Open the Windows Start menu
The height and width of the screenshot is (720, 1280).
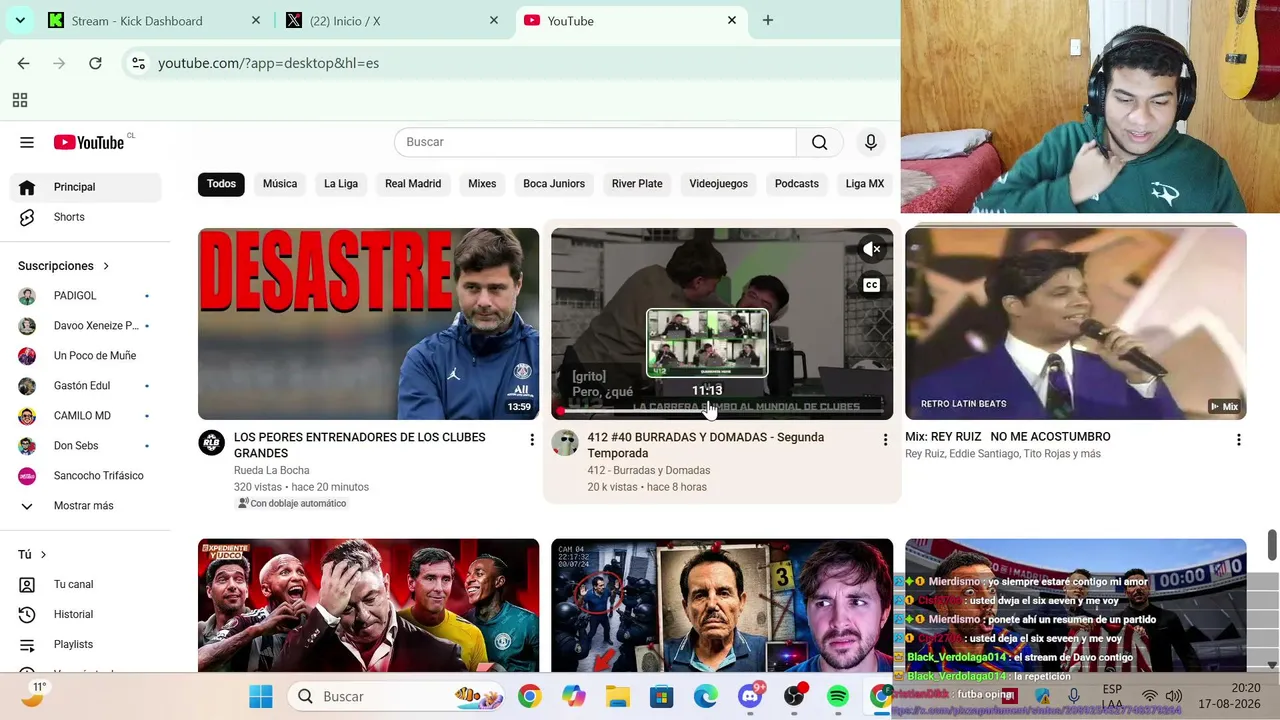pos(261,696)
